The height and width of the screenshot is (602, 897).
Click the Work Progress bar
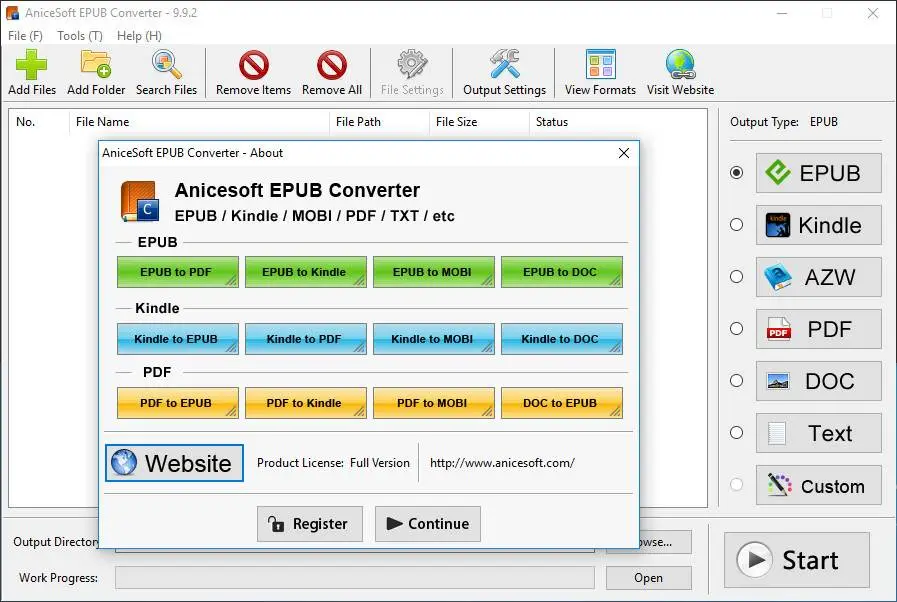point(355,578)
